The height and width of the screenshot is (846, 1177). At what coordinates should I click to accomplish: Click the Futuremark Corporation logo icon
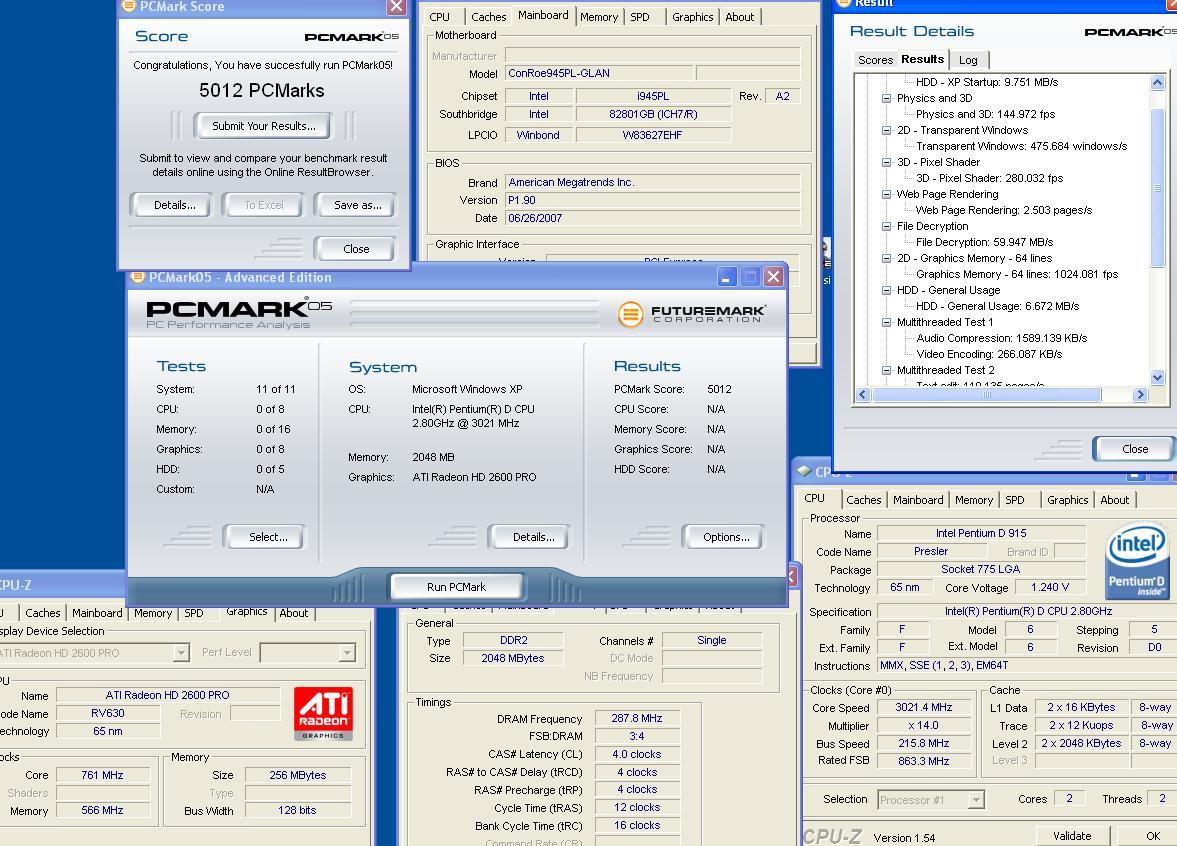[x=631, y=314]
